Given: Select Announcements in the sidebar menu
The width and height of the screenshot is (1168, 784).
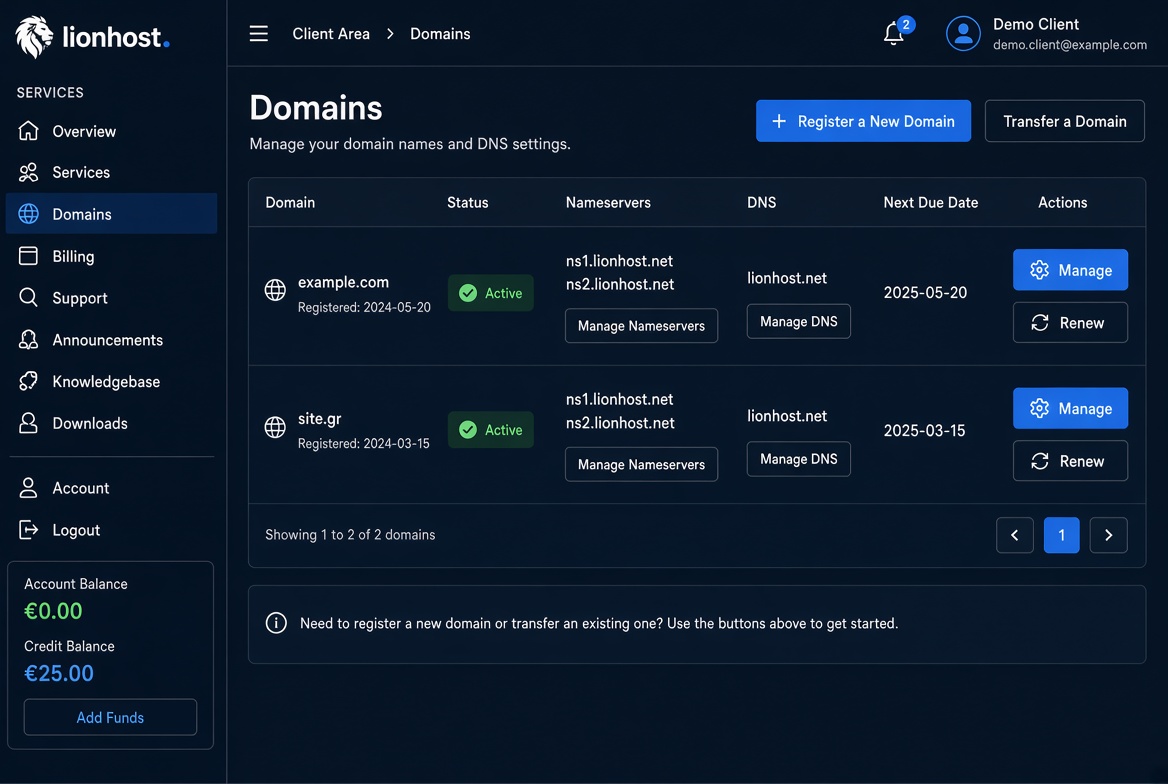Looking at the screenshot, I should (x=112, y=339).
